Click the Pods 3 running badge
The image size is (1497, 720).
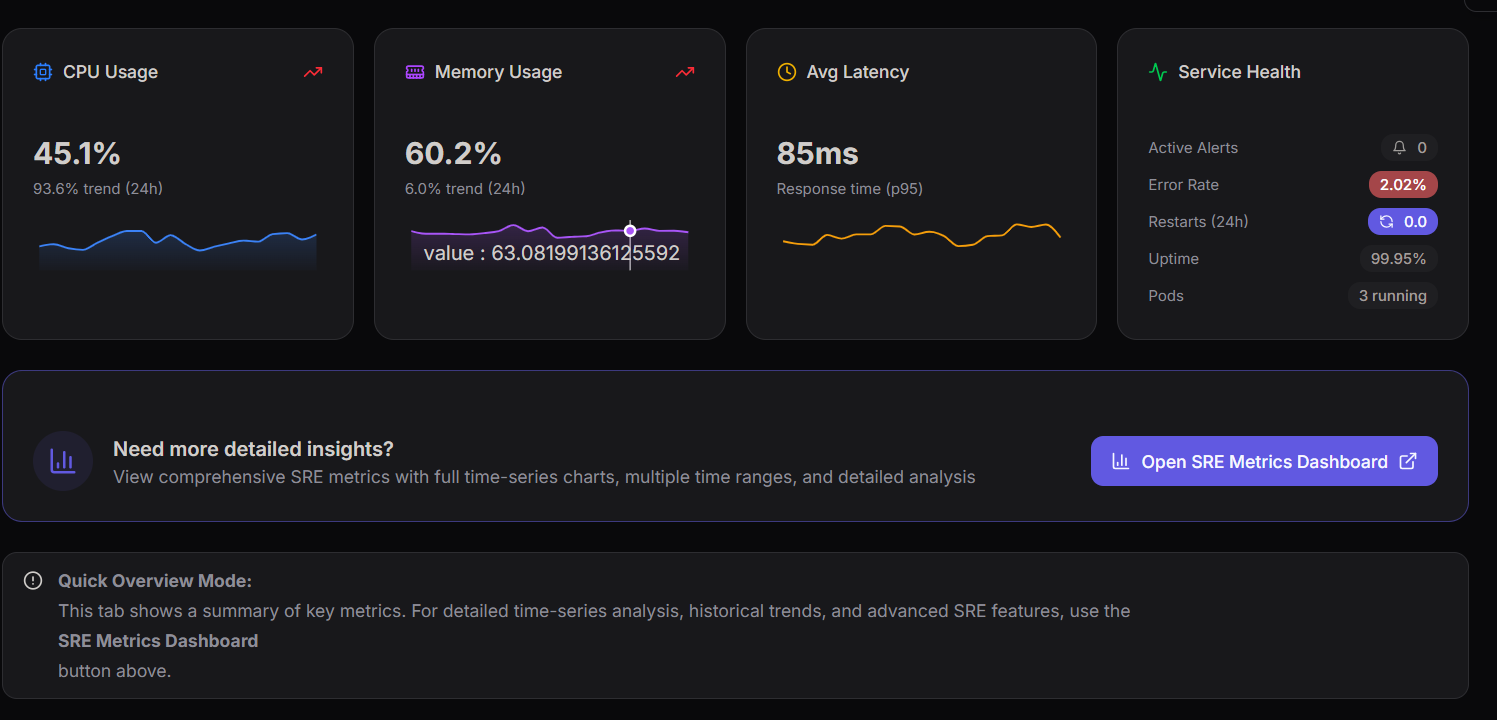1393,295
